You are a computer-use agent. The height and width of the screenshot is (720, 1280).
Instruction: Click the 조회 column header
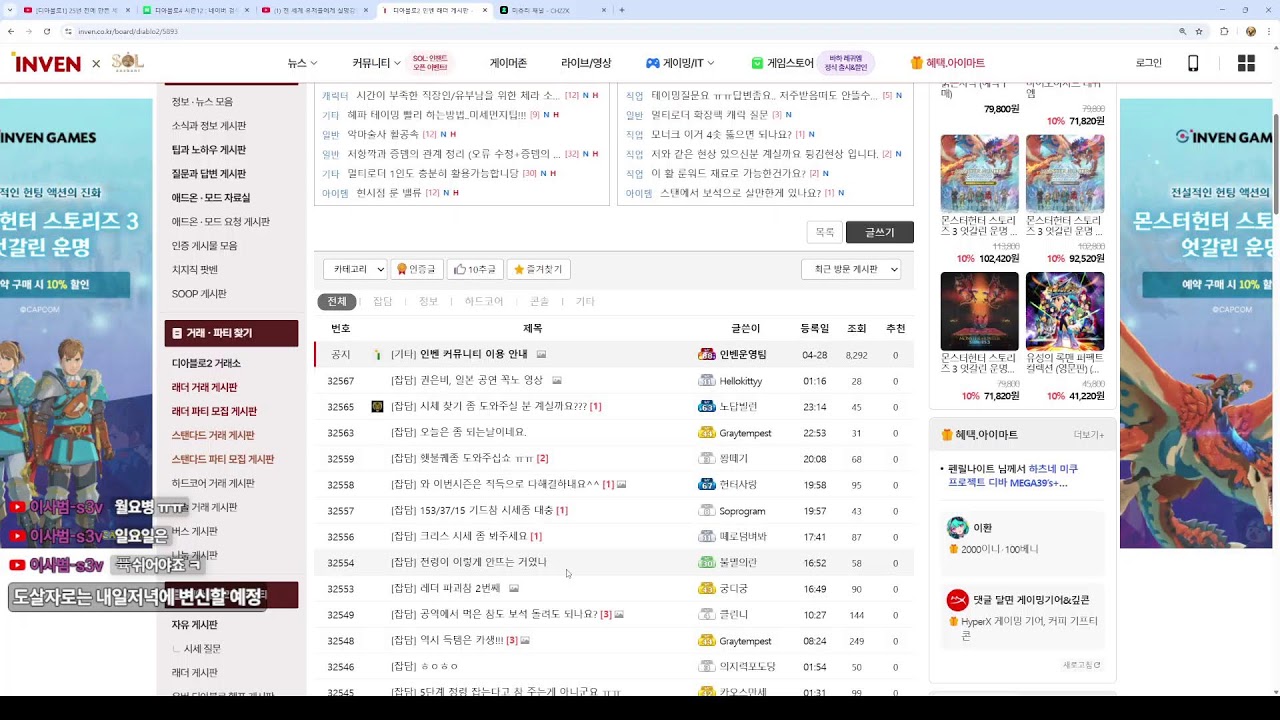tap(856, 328)
